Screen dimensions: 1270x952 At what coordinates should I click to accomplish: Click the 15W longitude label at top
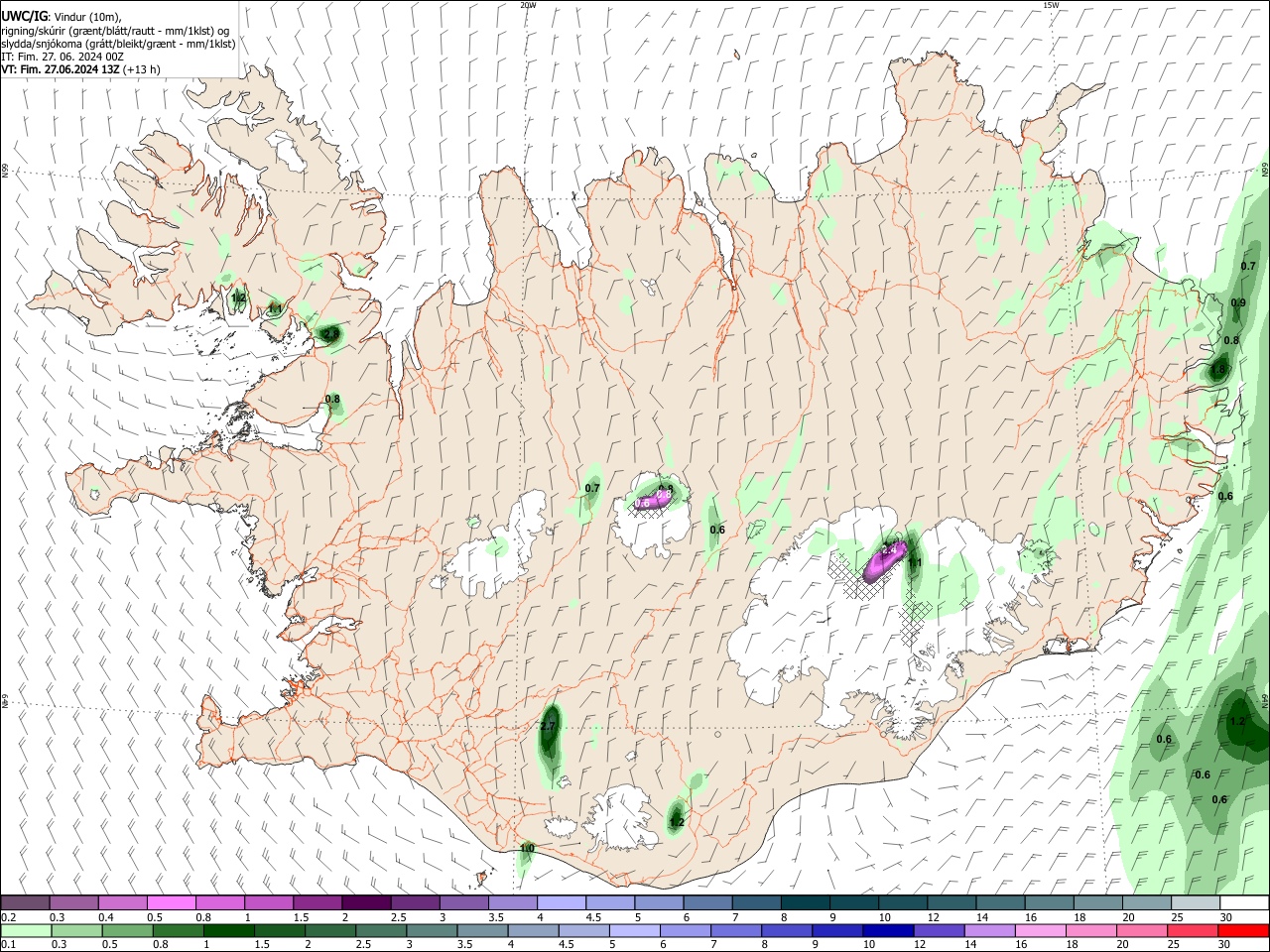[x=1052, y=5]
